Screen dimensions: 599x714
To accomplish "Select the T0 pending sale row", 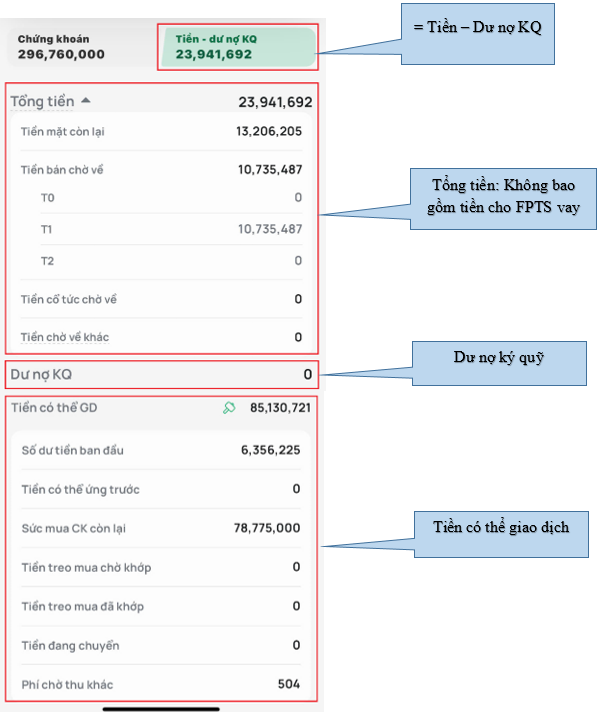I will point(171,198).
